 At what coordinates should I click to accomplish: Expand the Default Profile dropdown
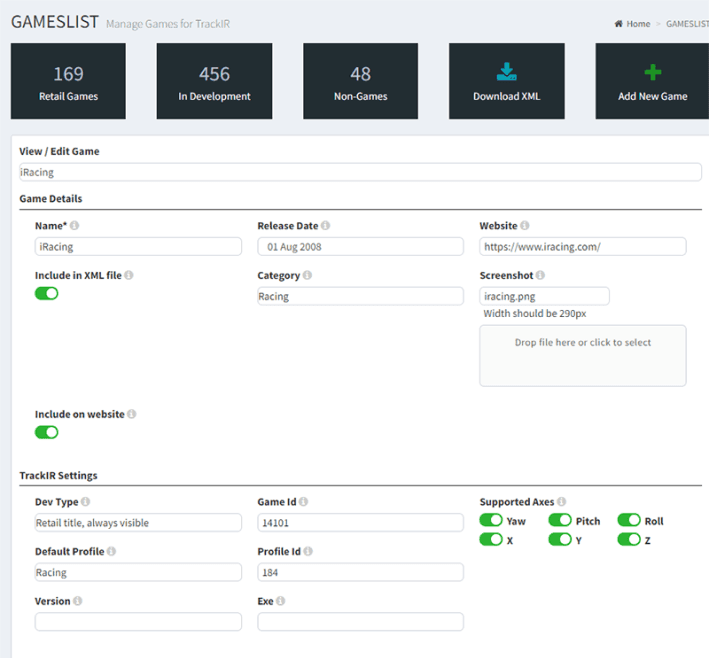(x=138, y=572)
